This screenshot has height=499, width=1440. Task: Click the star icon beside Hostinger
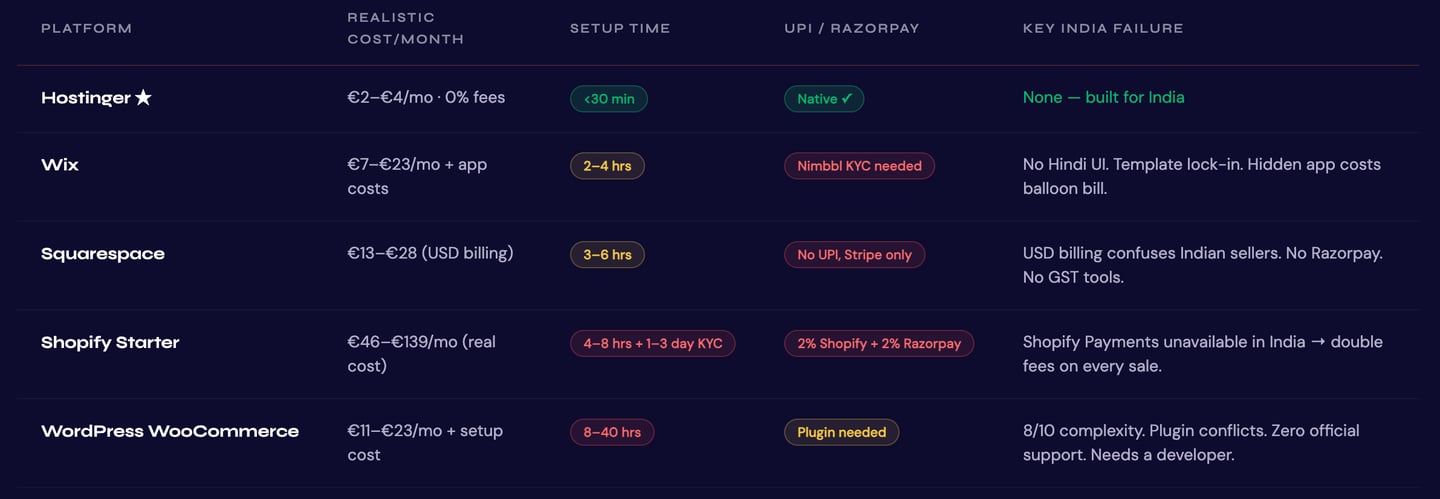pyautogui.click(x=143, y=98)
